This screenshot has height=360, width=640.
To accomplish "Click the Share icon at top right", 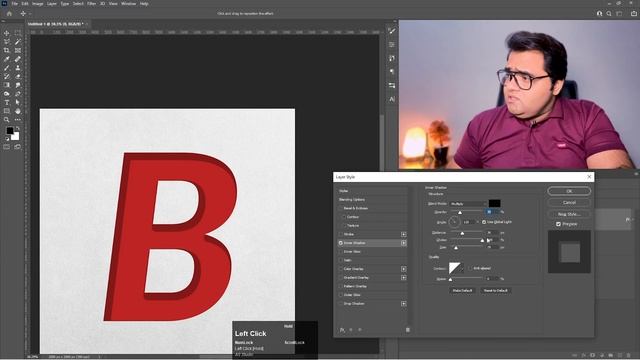I will (x=634, y=13).
